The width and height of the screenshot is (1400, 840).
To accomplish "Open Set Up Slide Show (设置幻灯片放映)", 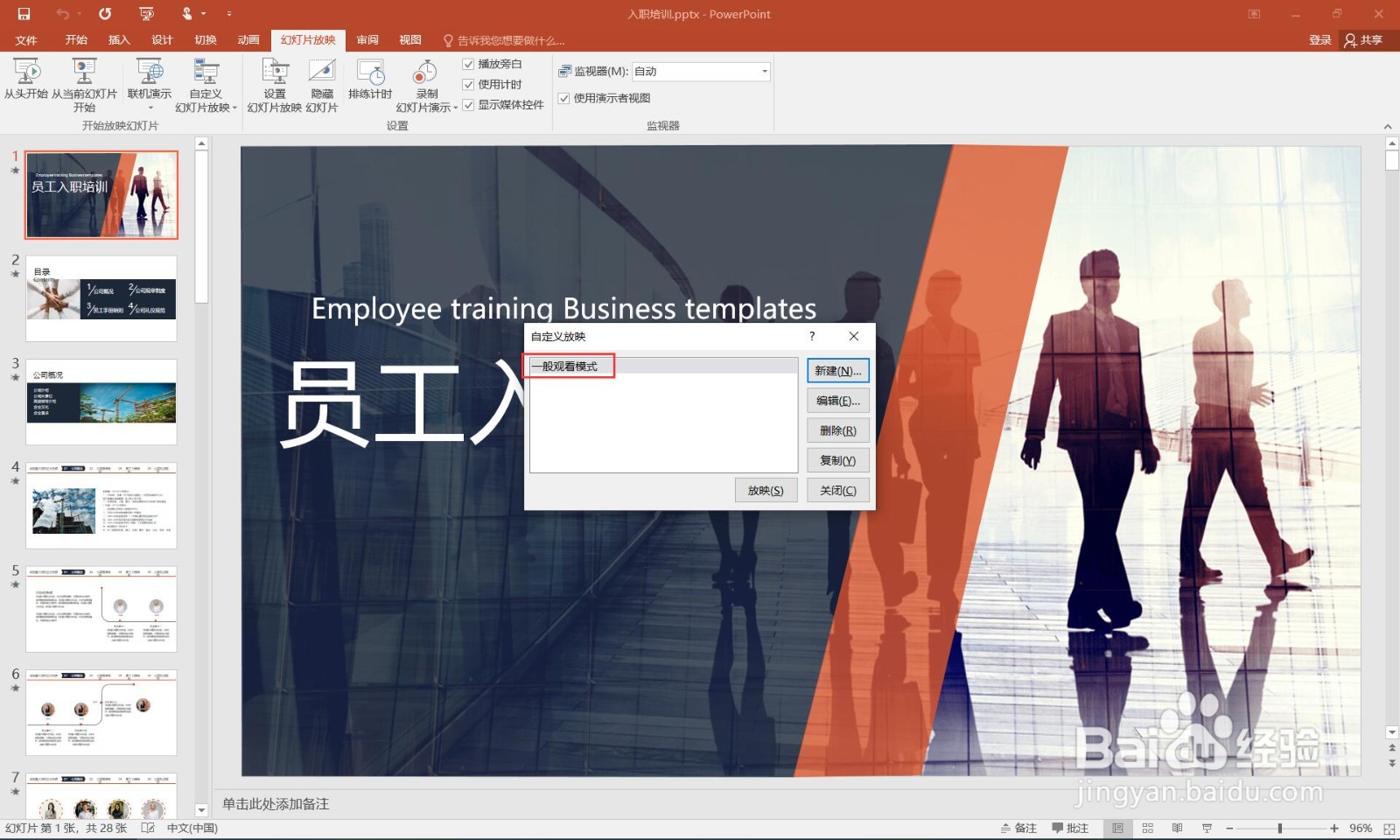I will click(275, 85).
